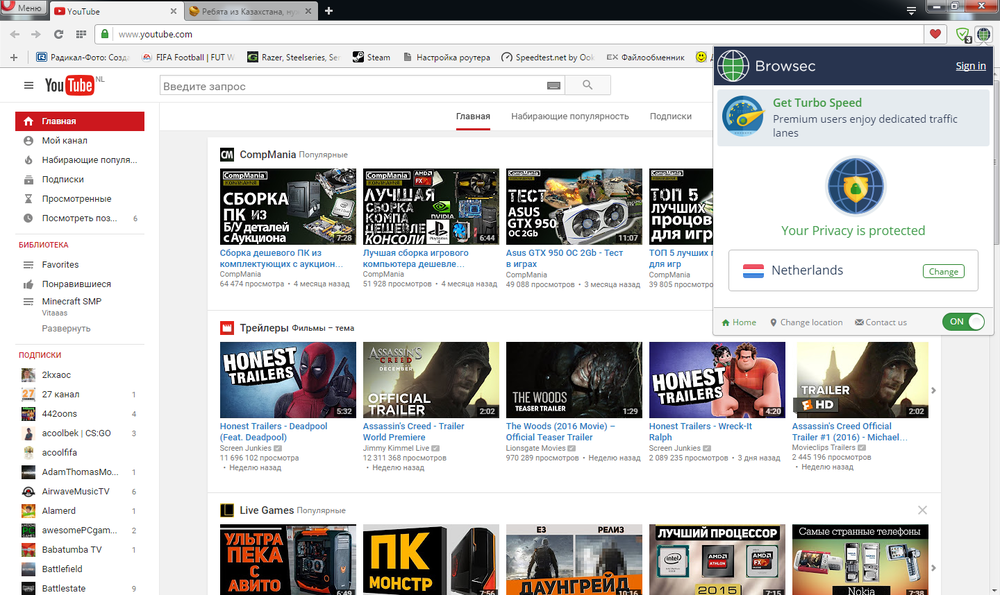The height and width of the screenshot is (595, 1000).
Task: Switch to the Главная tab above the feed
Action: [x=473, y=117]
